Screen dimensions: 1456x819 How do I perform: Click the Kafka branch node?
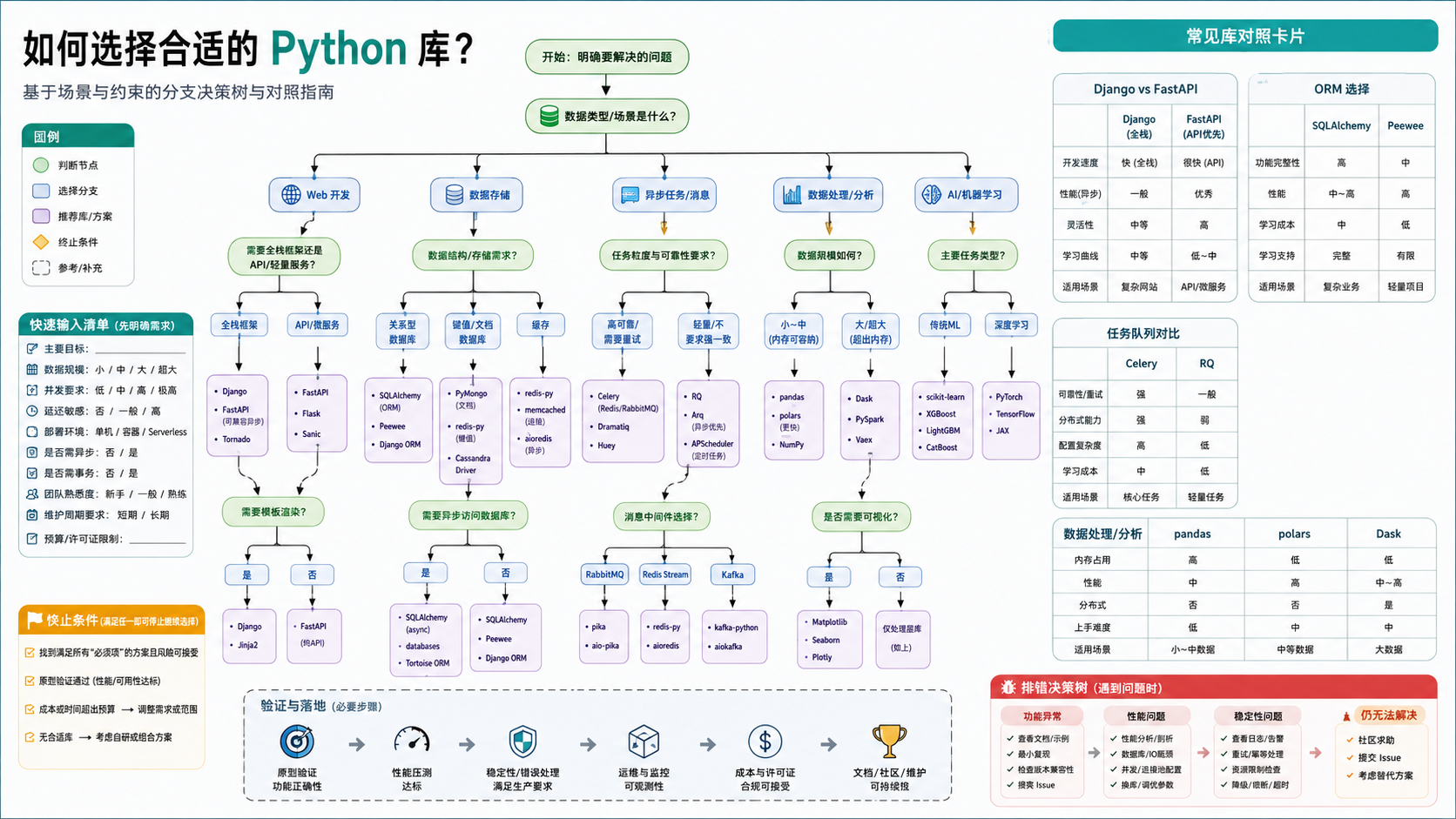click(732, 574)
